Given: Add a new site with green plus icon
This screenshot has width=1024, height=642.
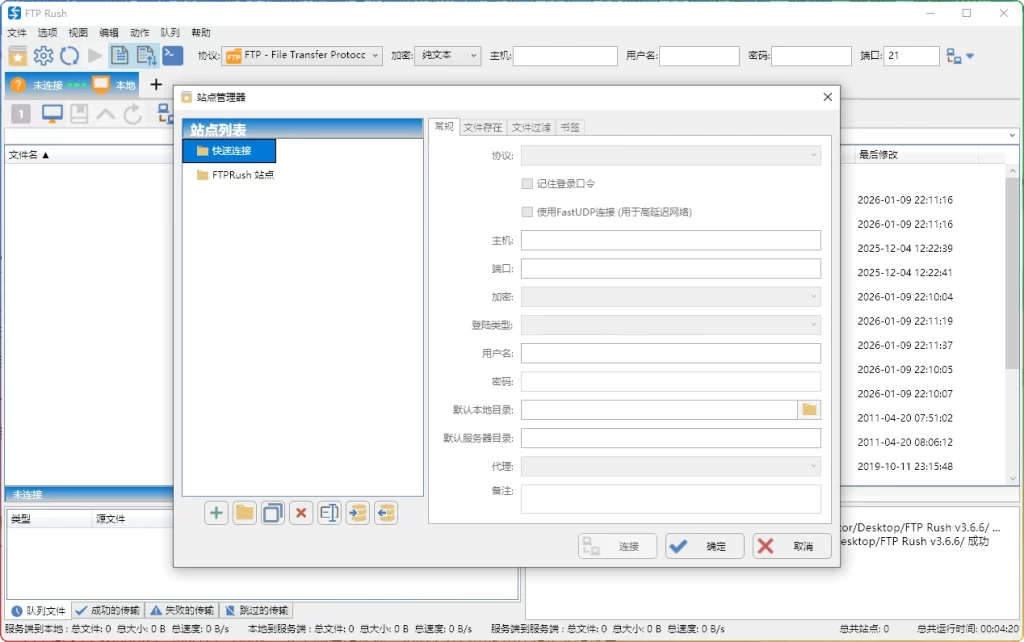Looking at the screenshot, I should coord(215,513).
